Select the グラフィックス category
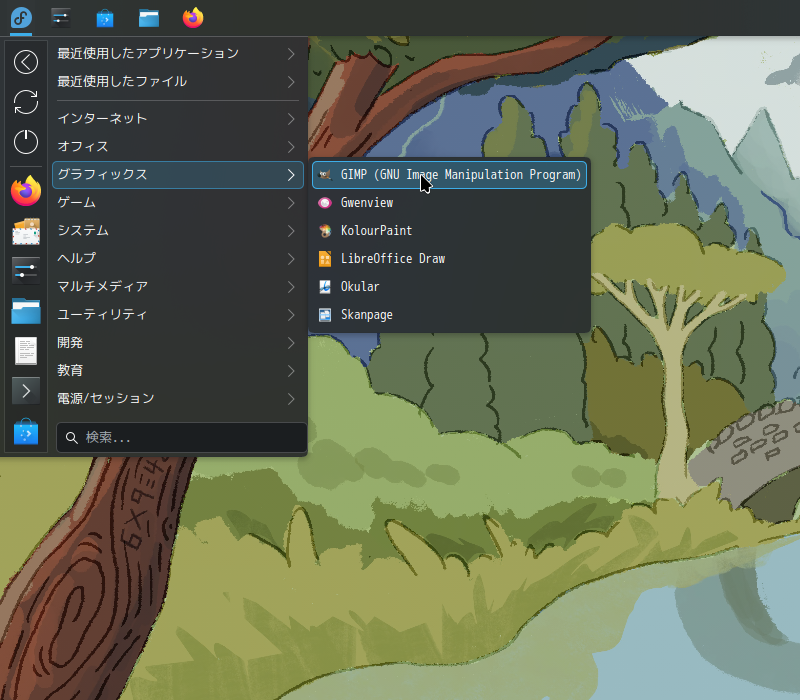 coord(178,175)
